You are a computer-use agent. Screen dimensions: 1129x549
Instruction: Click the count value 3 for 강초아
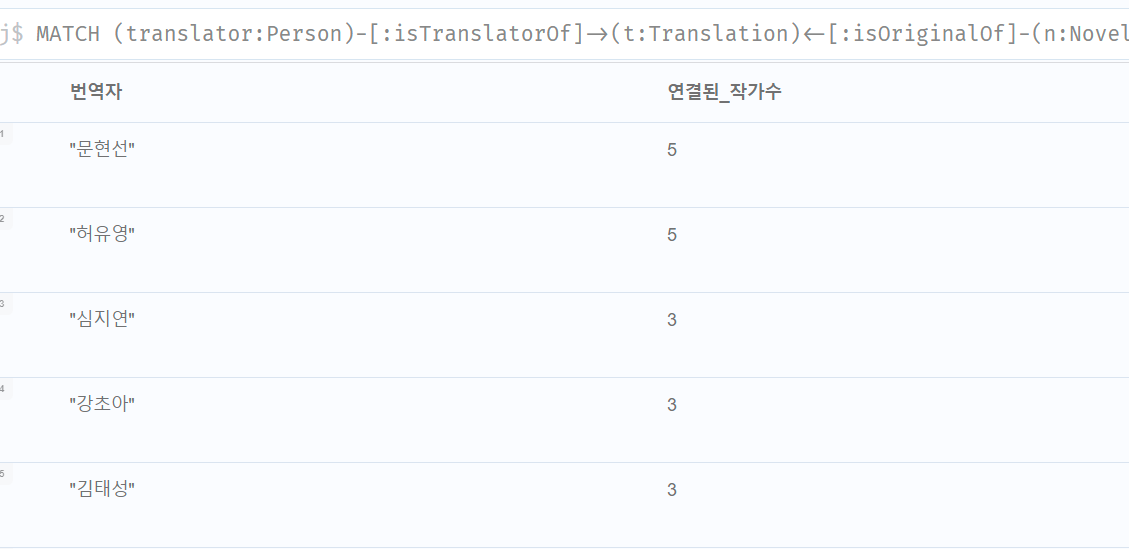coord(672,405)
